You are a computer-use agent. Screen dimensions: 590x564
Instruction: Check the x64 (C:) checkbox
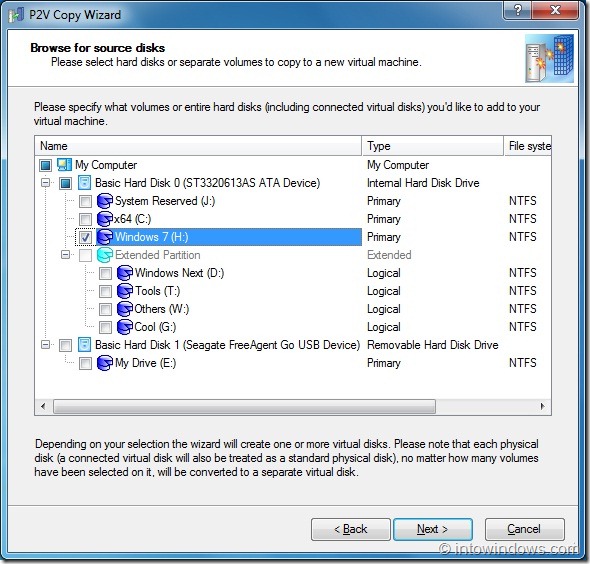coord(85,219)
